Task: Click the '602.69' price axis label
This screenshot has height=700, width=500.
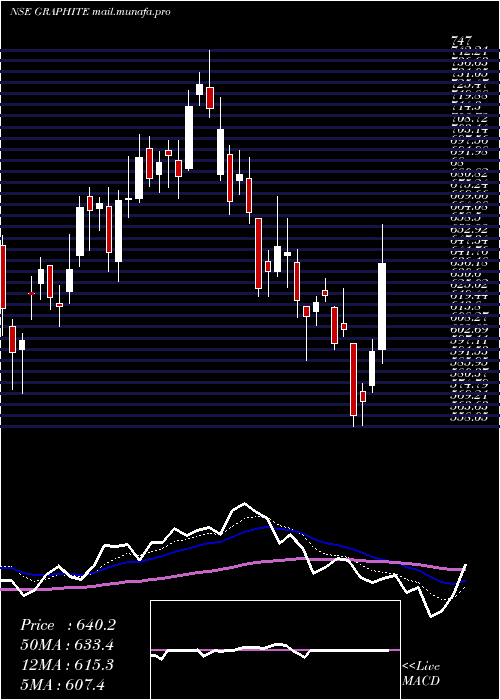Action: click(469, 330)
